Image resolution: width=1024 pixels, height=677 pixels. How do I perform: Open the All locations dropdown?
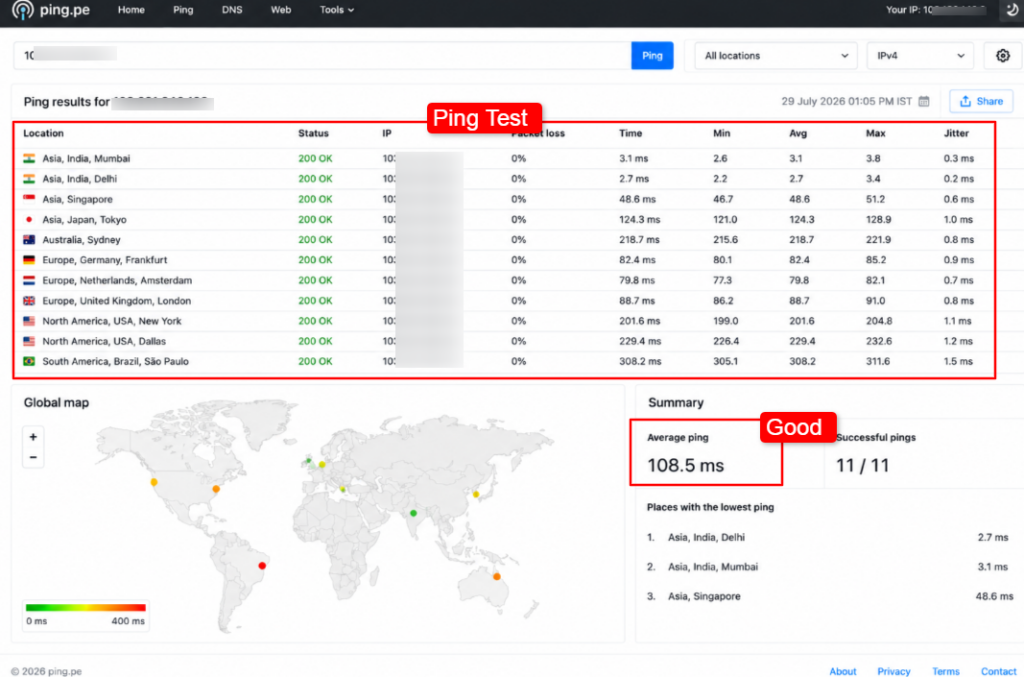pyautogui.click(x=776, y=55)
